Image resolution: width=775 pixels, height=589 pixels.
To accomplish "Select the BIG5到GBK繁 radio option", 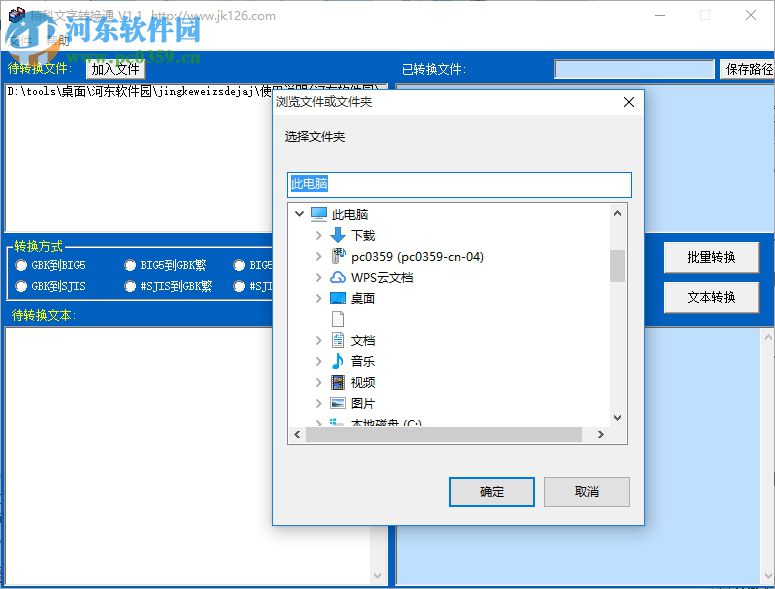I will (x=130, y=265).
